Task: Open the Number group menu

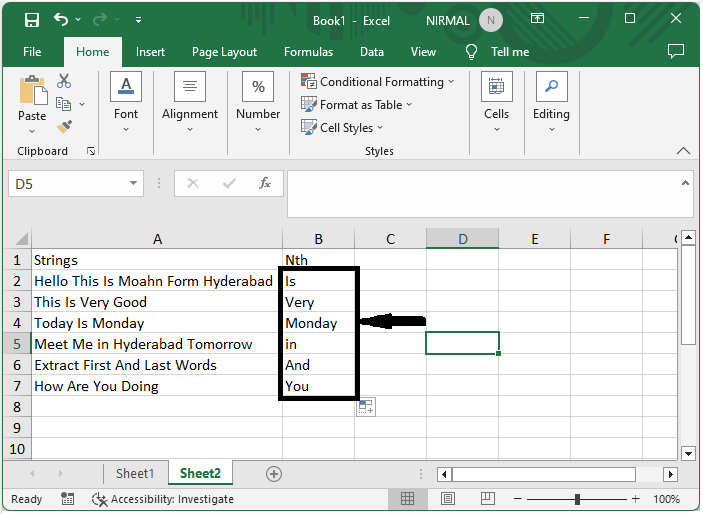Action: coord(258,102)
